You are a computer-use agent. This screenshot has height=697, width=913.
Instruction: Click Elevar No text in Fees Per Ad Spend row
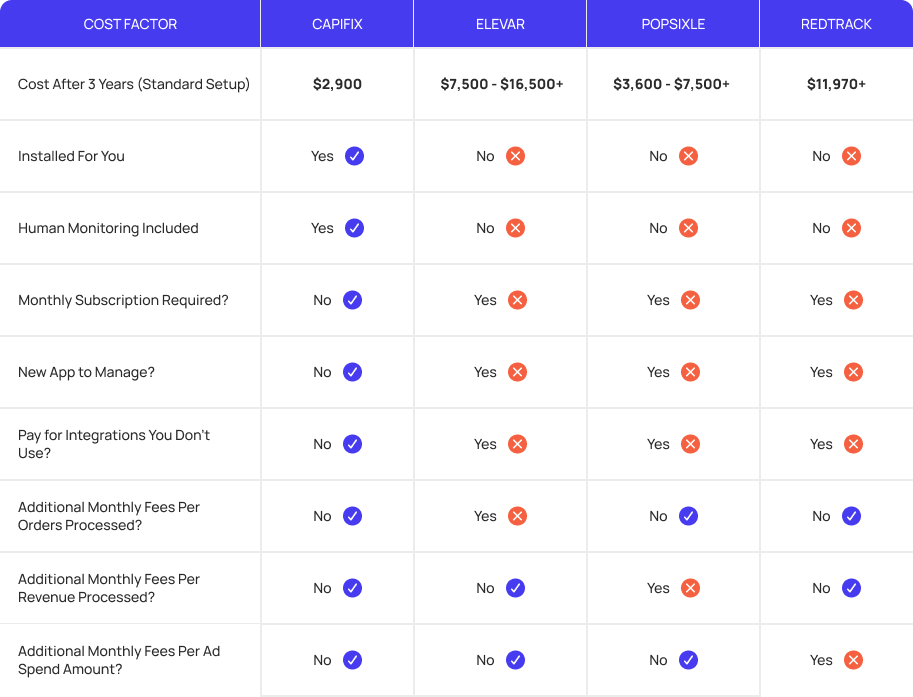pos(485,660)
